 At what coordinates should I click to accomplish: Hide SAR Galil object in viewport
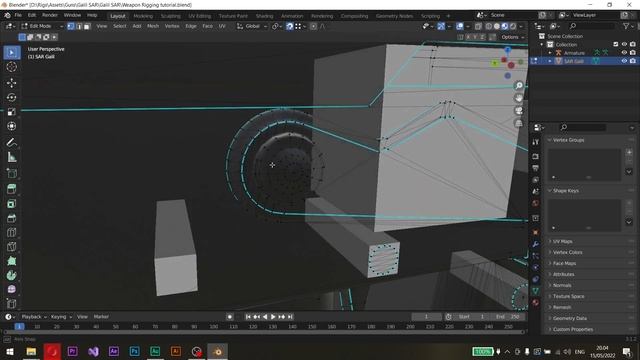point(624,61)
